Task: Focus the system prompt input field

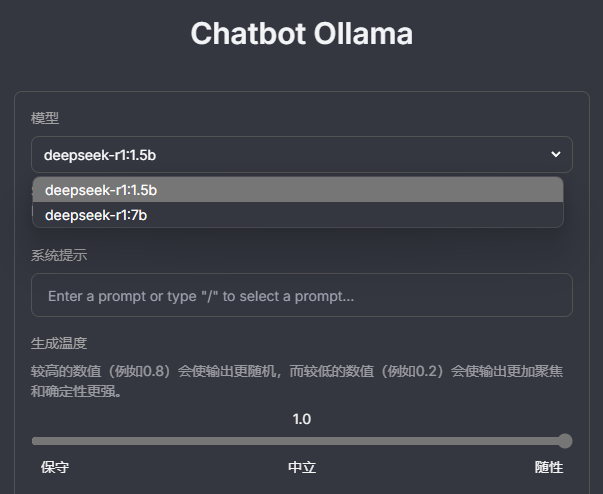Action: (301, 296)
